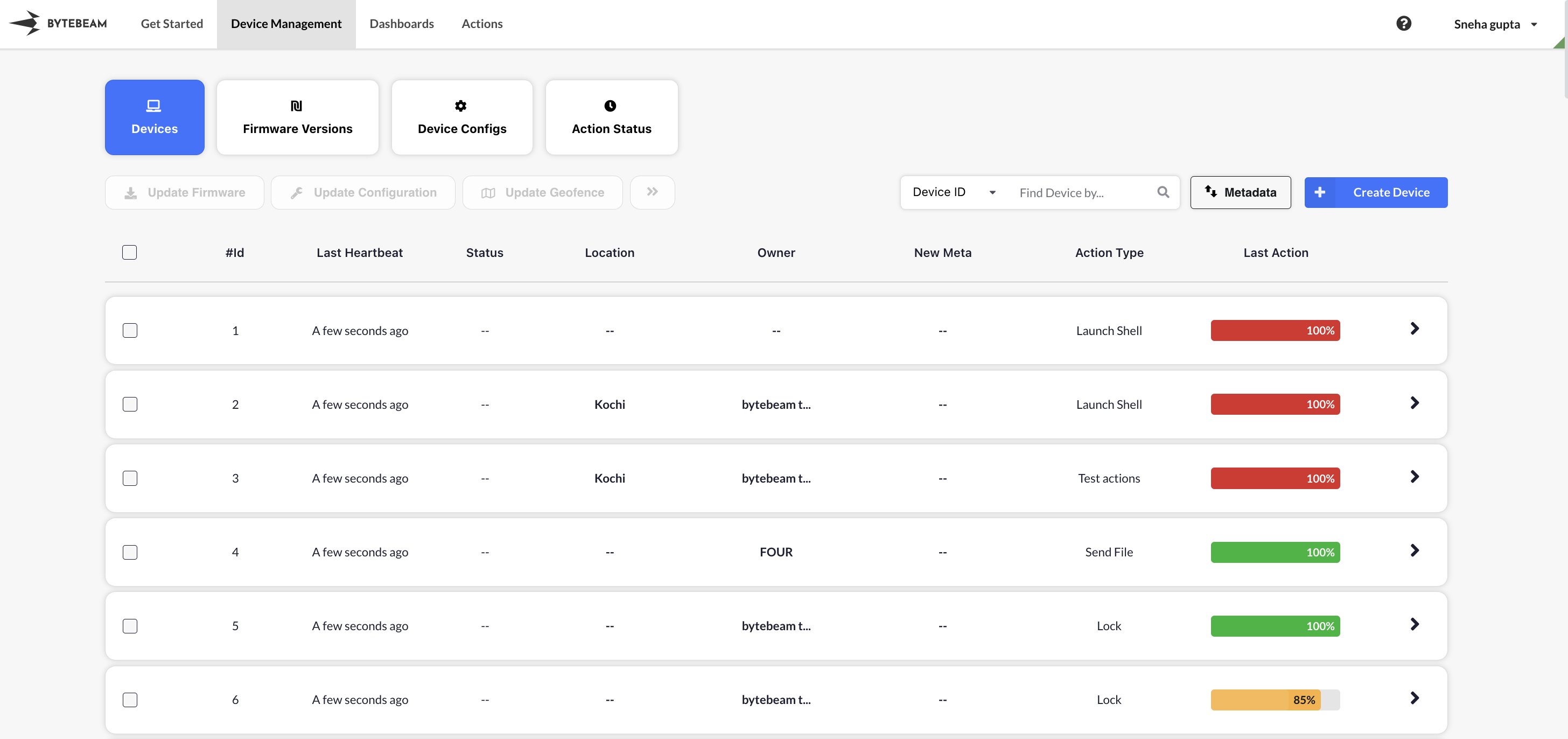Click the double-chevron more actions icon

tap(652, 192)
